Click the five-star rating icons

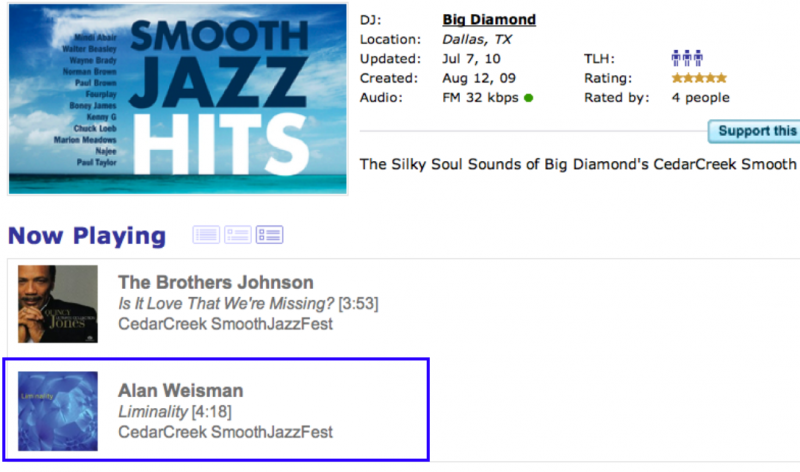[699, 78]
